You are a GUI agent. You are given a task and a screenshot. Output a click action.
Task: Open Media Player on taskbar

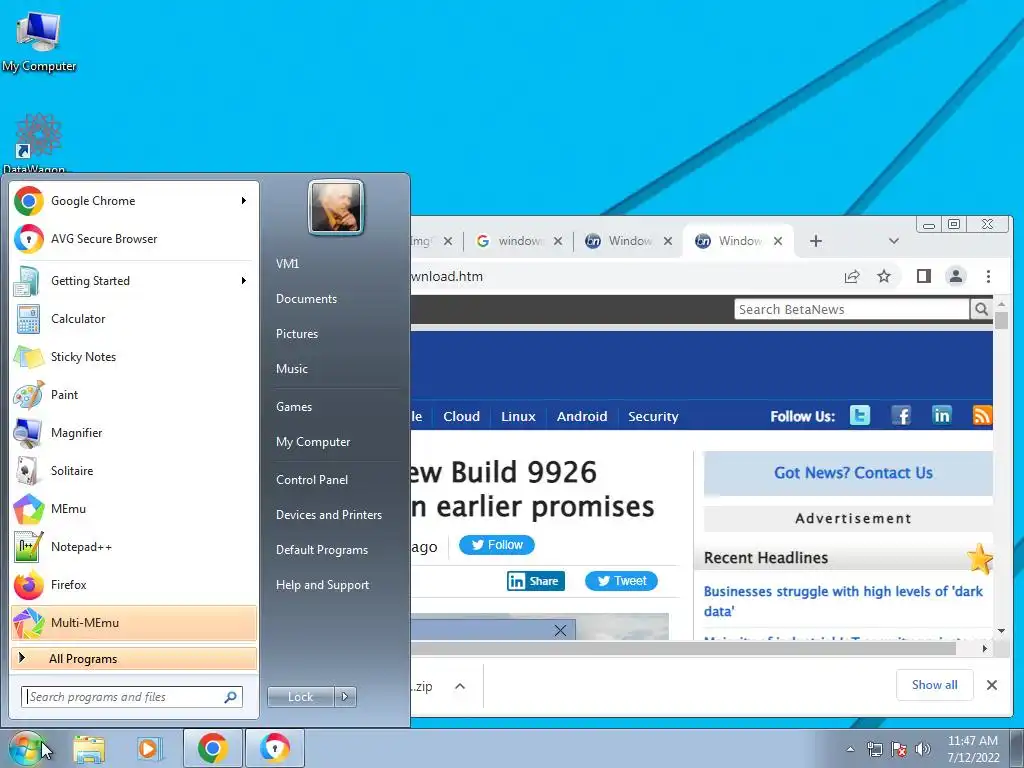click(x=150, y=748)
